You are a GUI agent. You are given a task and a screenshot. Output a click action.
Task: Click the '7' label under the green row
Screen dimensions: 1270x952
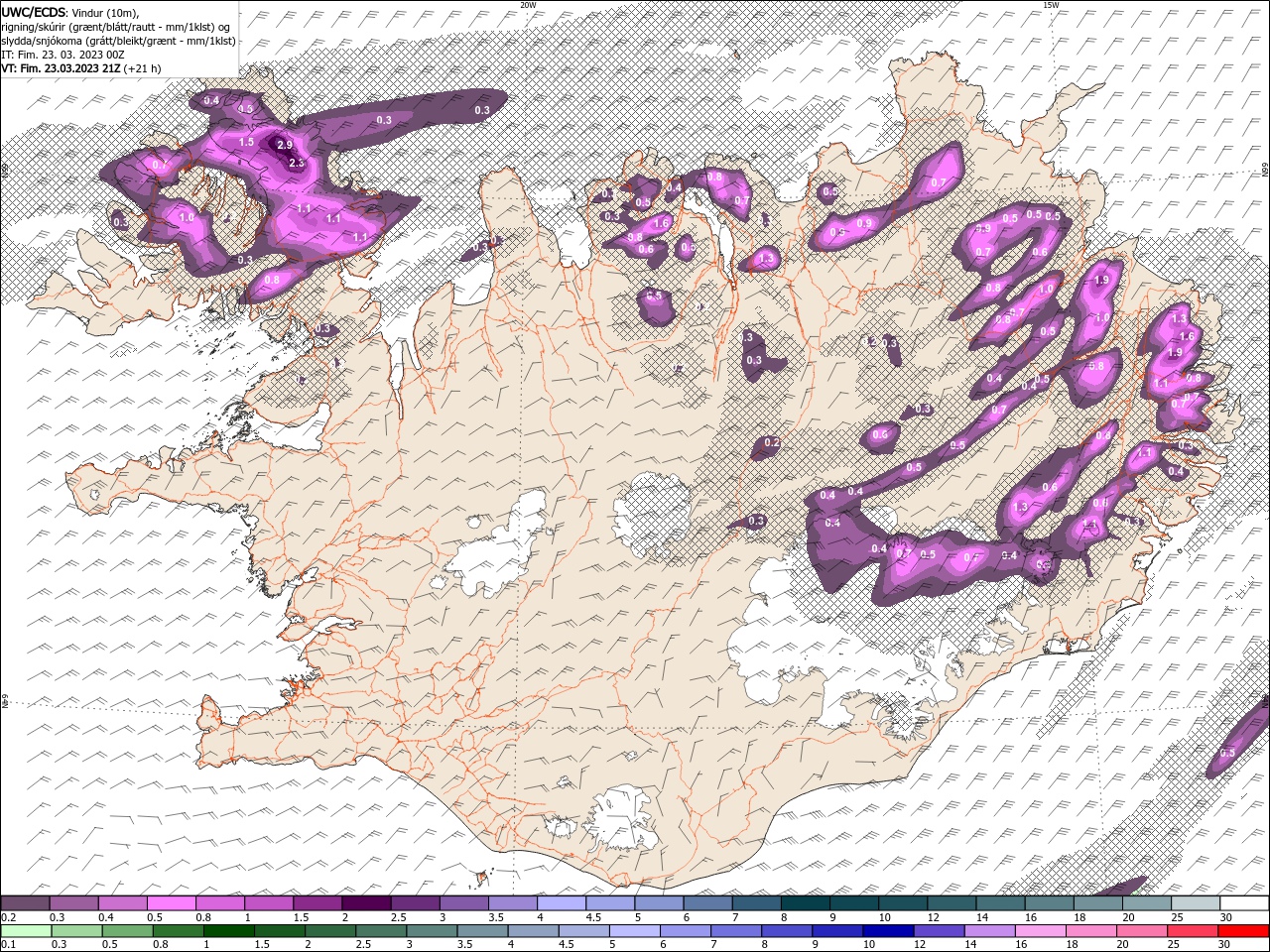712,945
